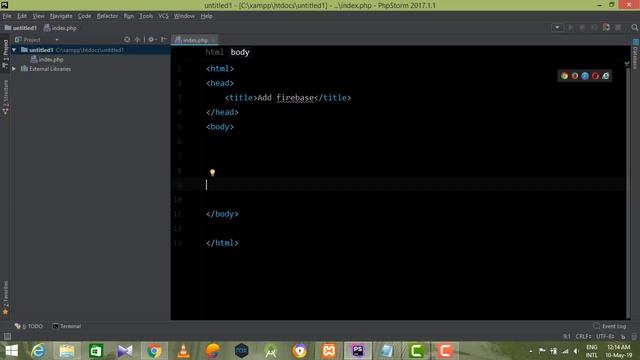Screen dimensions: 640x360
Task: Expand External Libraries node
Action: (14, 69)
